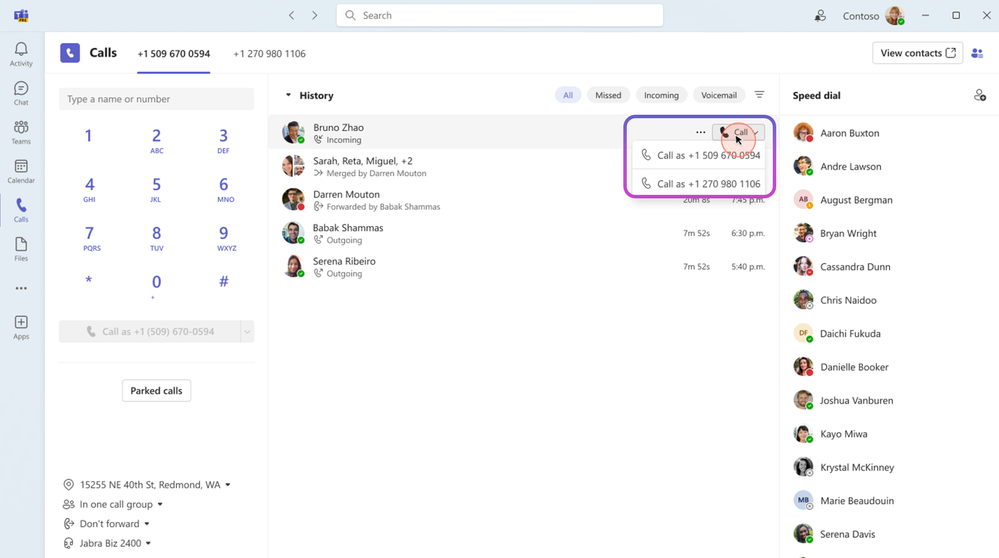The height and width of the screenshot is (558, 999).
Task: Open Files in the left rail
Action: [x=21, y=249]
